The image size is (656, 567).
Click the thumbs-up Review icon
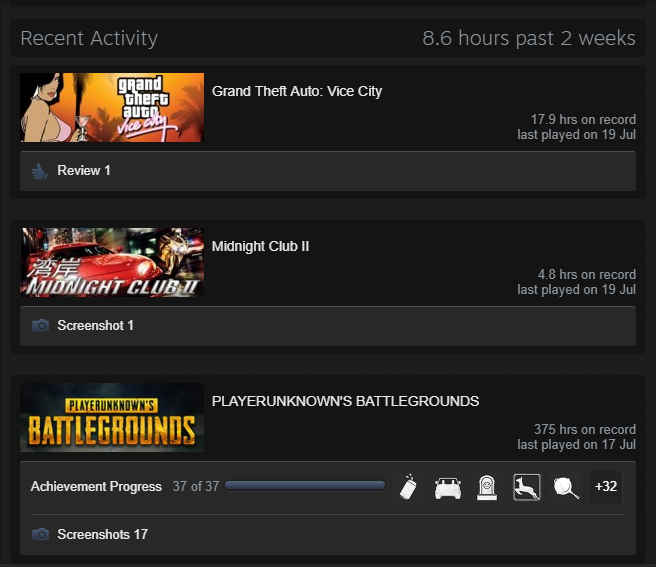tap(40, 171)
